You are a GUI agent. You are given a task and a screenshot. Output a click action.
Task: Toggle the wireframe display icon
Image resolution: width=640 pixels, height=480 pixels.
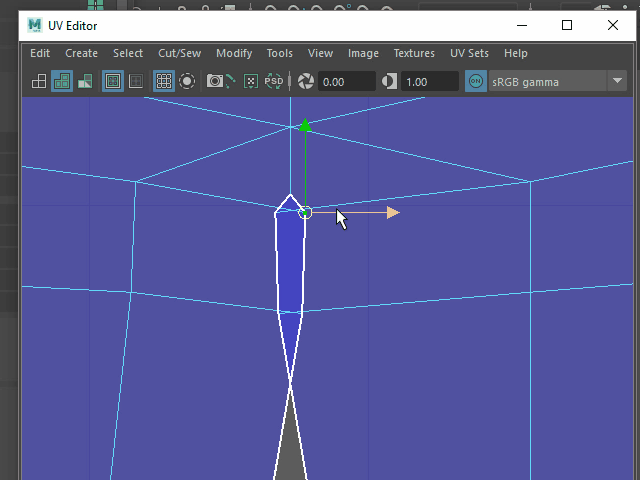(x=40, y=82)
